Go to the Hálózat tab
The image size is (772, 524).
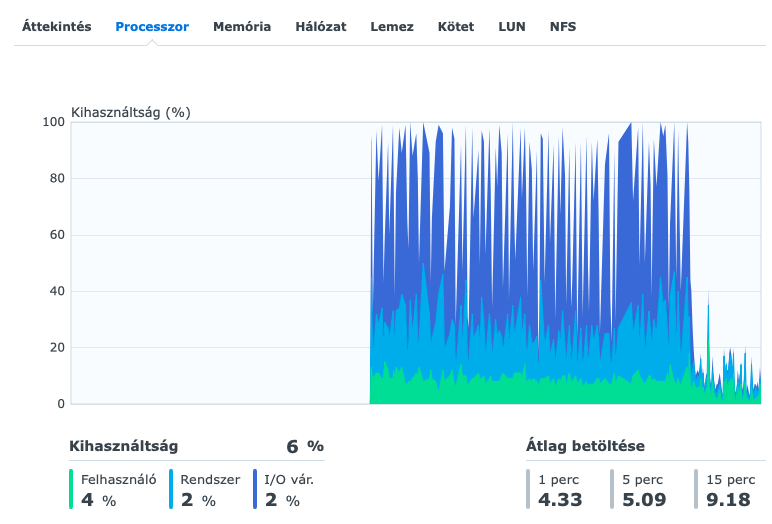point(321,27)
